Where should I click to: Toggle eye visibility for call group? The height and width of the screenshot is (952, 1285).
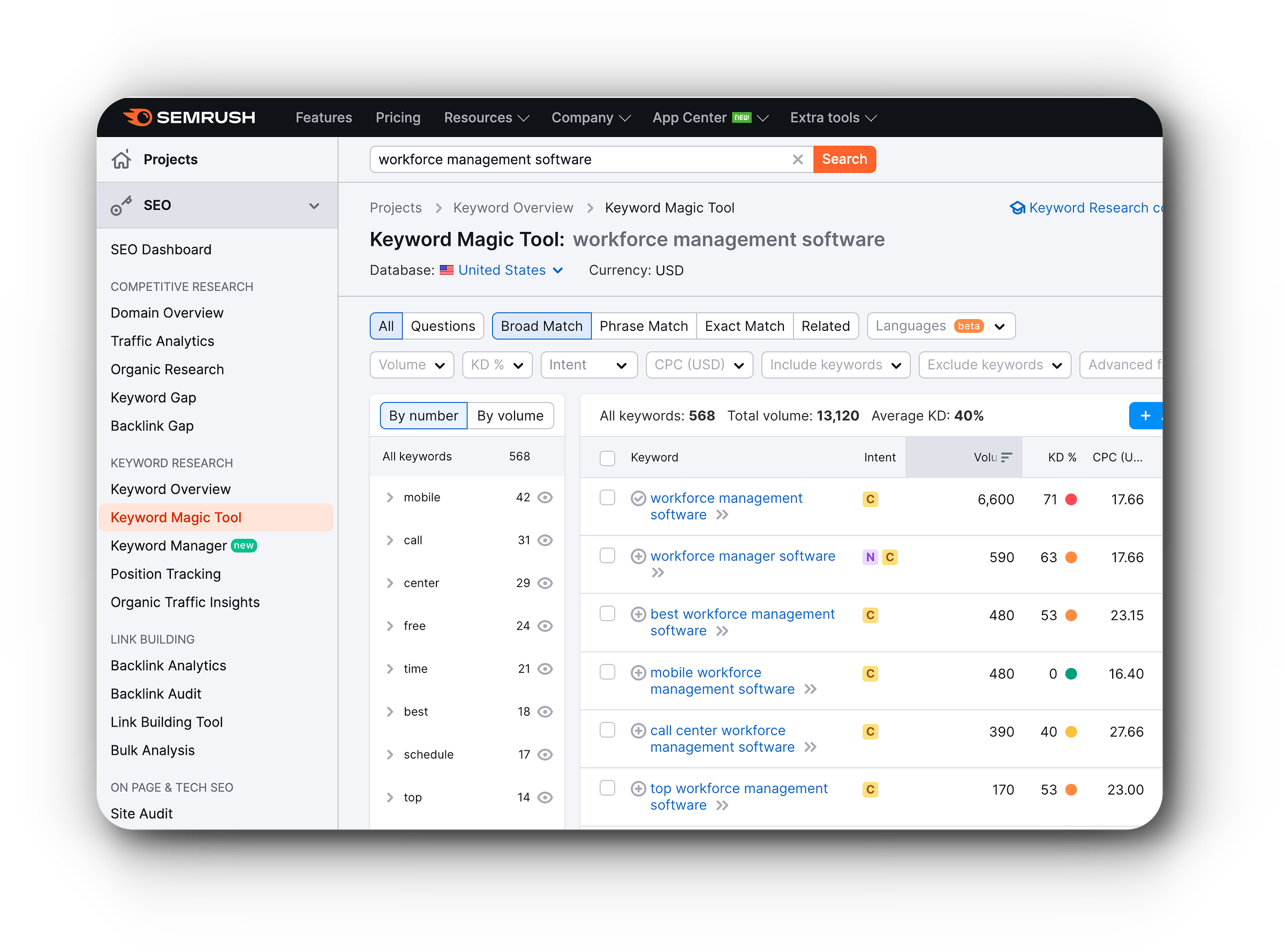pos(545,541)
